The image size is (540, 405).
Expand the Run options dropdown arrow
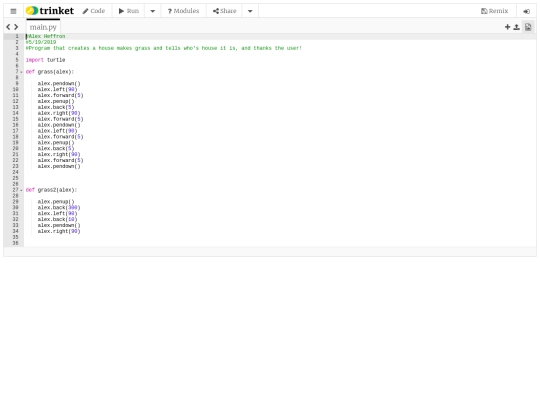(153, 11)
